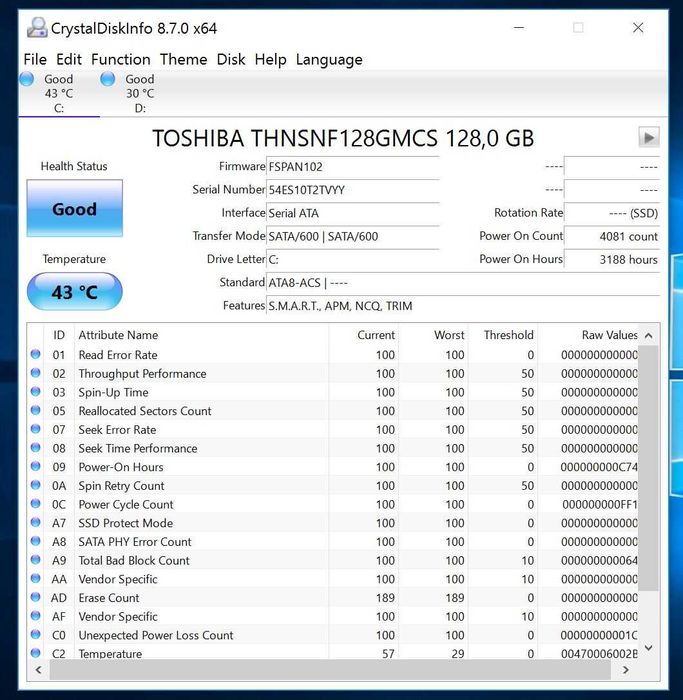The image size is (683, 700).
Task: Click status dot for Power-On Hours
Action: click(36, 467)
